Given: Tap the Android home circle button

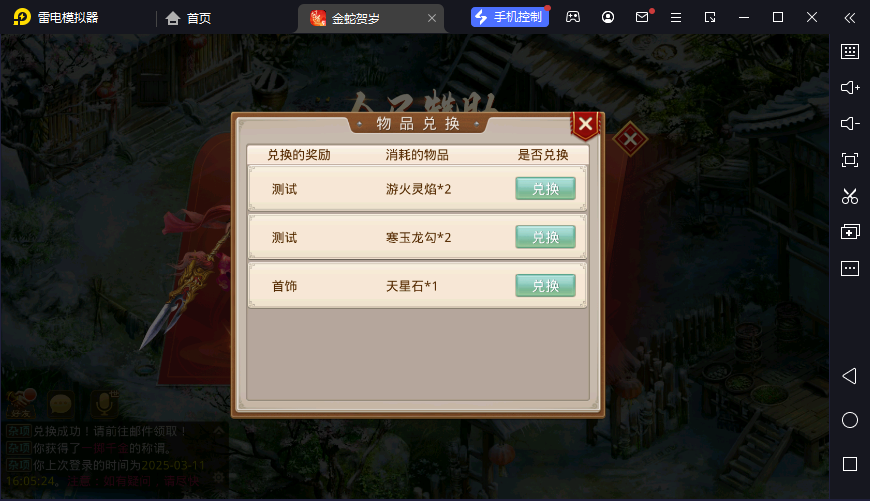Looking at the screenshot, I should 849,420.
